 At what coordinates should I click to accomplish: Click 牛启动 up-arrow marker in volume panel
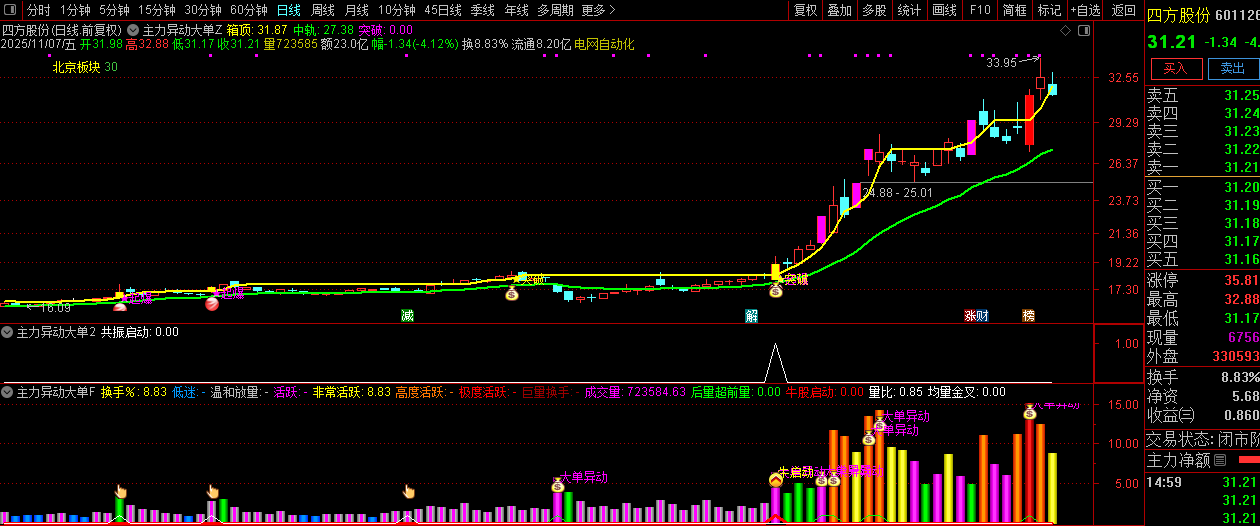[x=775, y=480]
